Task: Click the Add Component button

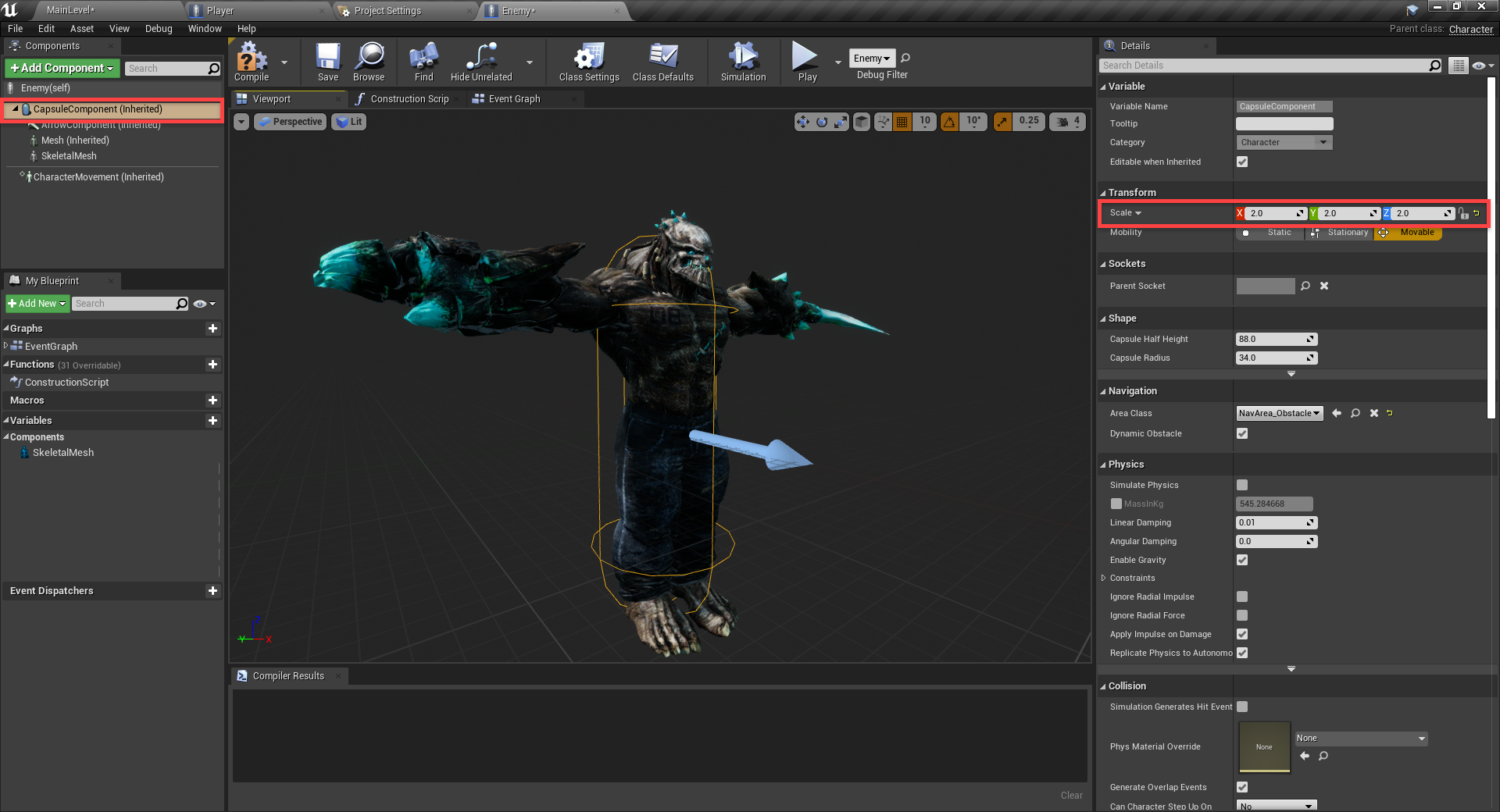Action: [x=62, y=69]
